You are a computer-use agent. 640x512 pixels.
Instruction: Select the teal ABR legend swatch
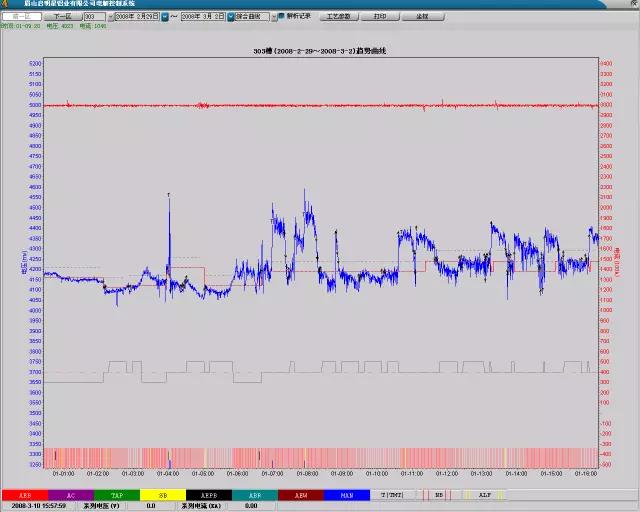(254, 495)
